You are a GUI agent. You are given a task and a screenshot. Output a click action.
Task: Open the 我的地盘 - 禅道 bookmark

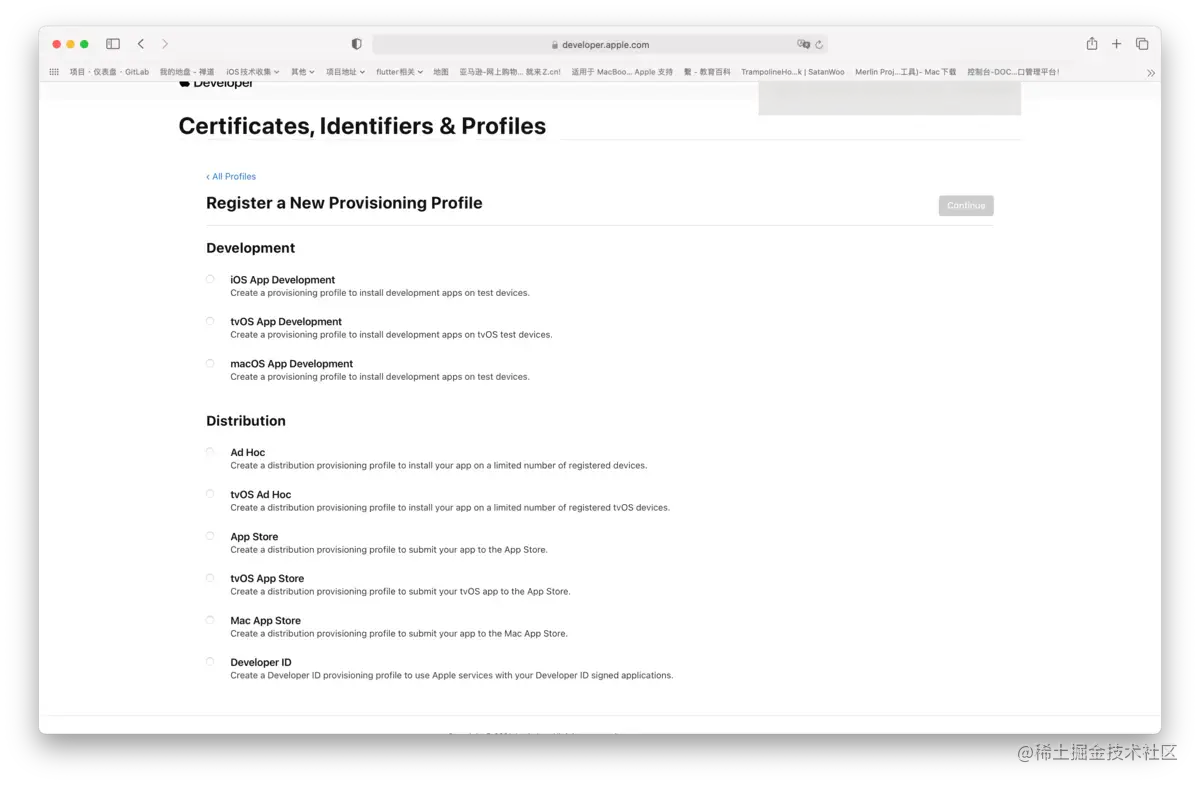coord(187,72)
